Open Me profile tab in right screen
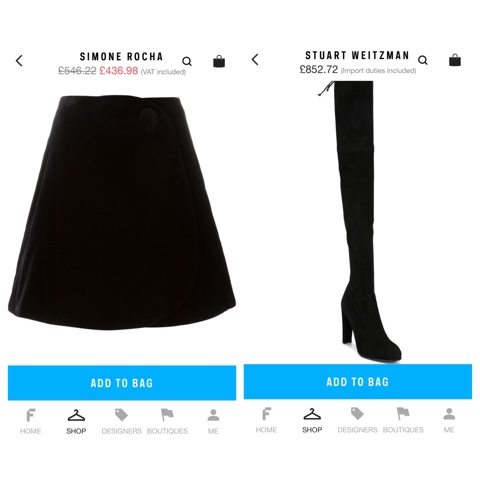The width and height of the screenshot is (480, 480). pos(449,420)
